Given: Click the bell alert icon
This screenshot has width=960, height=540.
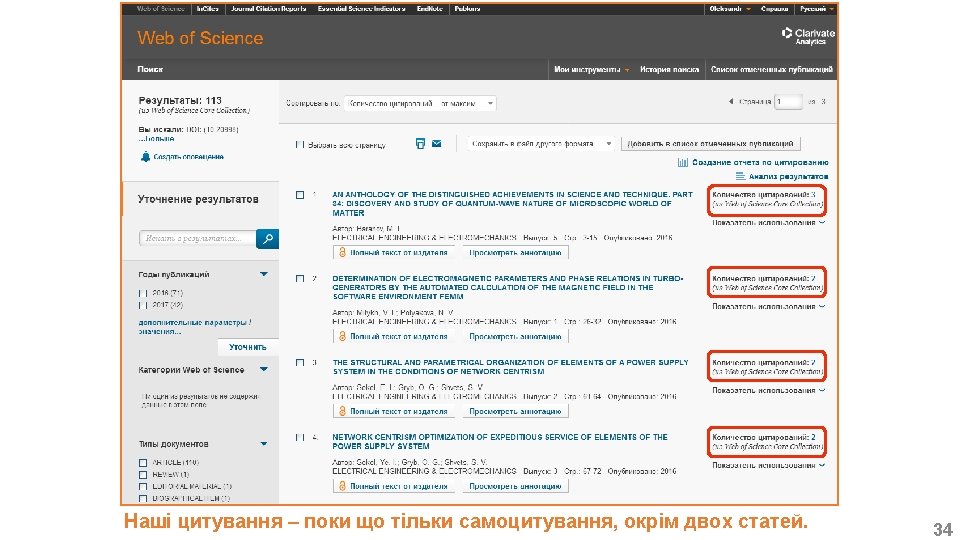Looking at the screenshot, I should click(x=145, y=157).
